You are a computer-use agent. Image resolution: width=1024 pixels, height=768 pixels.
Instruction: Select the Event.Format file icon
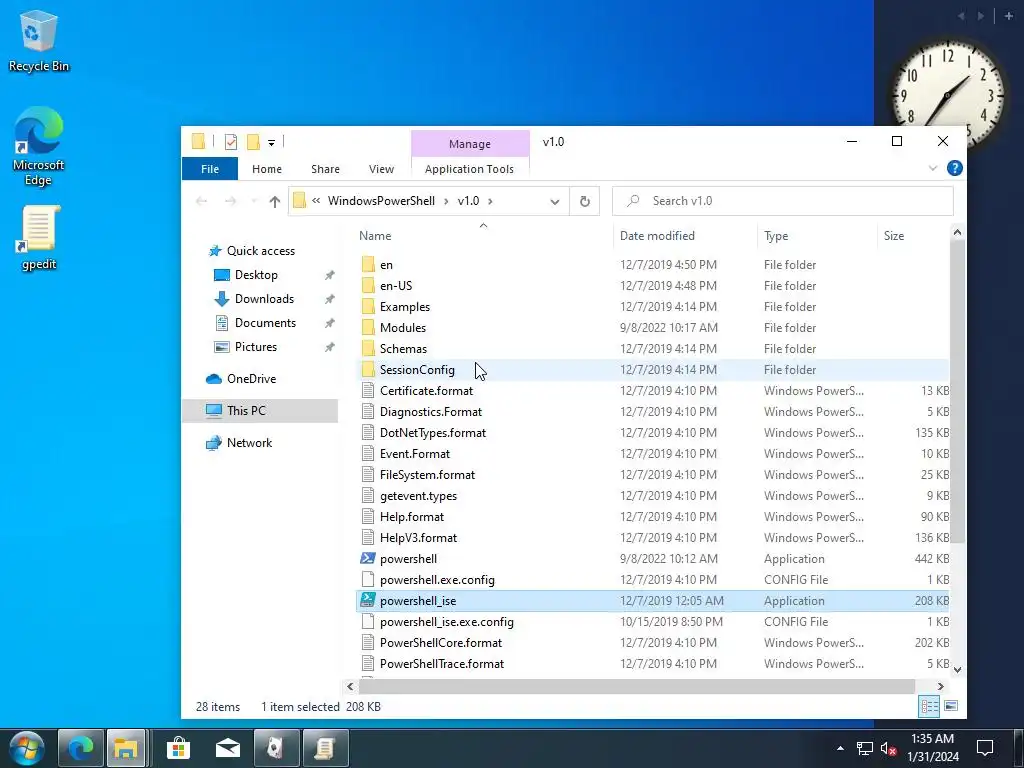tap(368, 454)
